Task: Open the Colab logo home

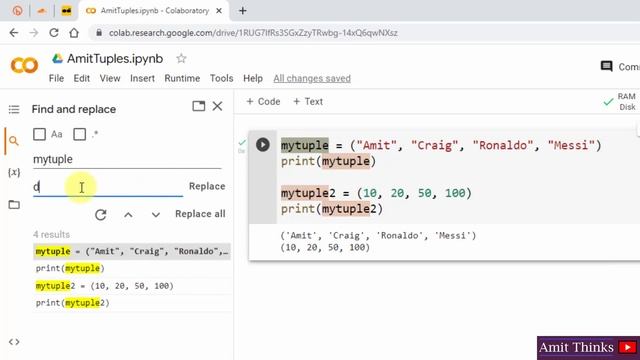Action: pyautogui.click(x=24, y=65)
